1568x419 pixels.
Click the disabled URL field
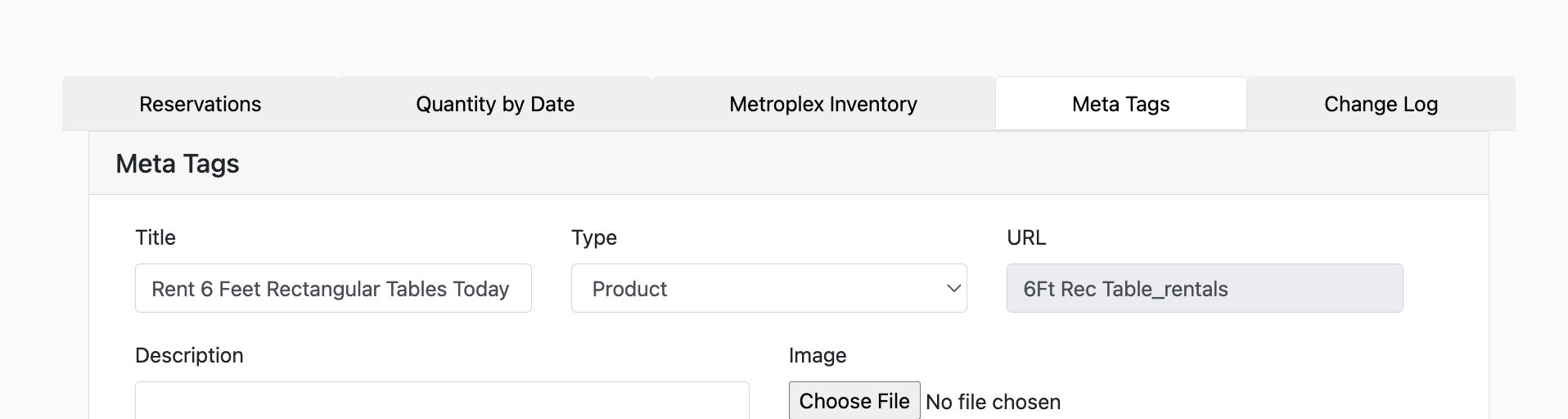(x=1205, y=288)
